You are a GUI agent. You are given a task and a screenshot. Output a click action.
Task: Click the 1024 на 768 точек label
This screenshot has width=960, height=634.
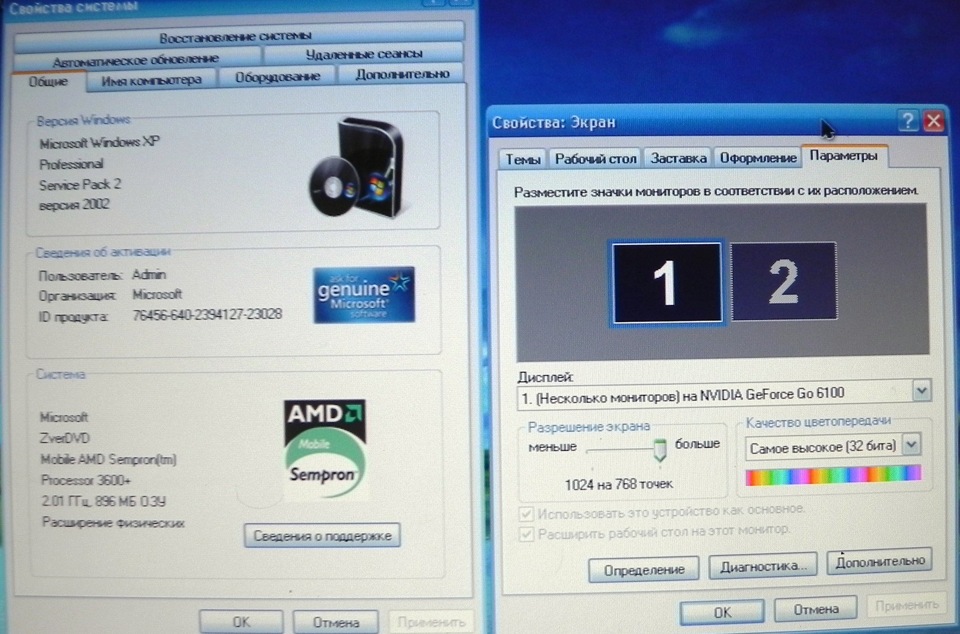(618, 485)
